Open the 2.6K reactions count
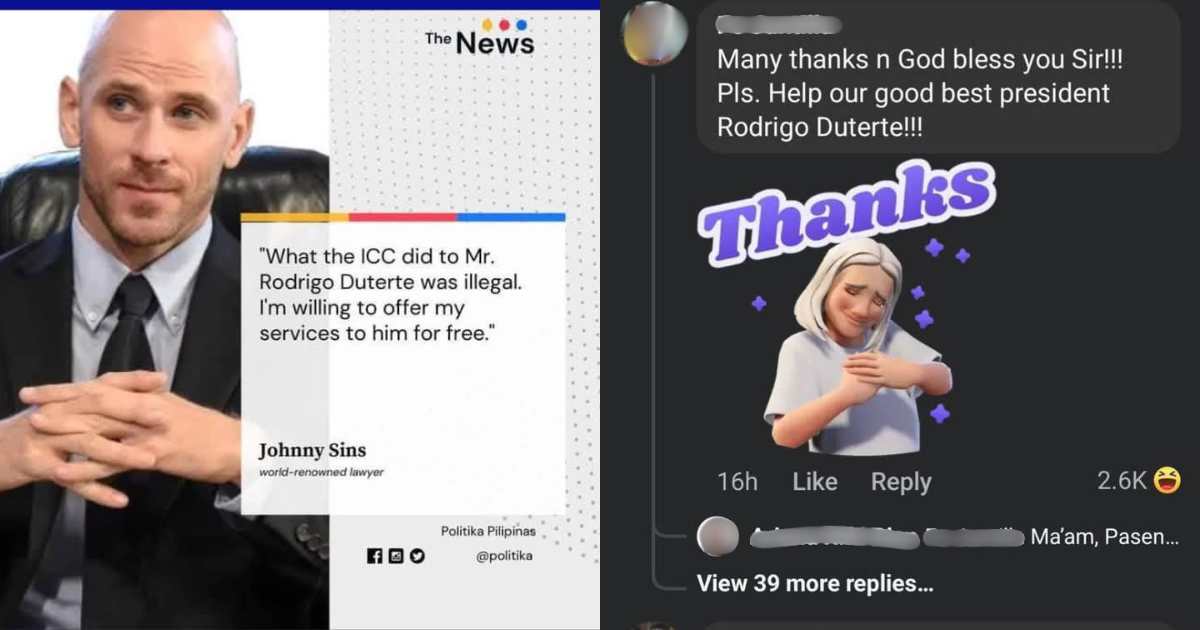1200x630 pixels. tap(1121, 481)
